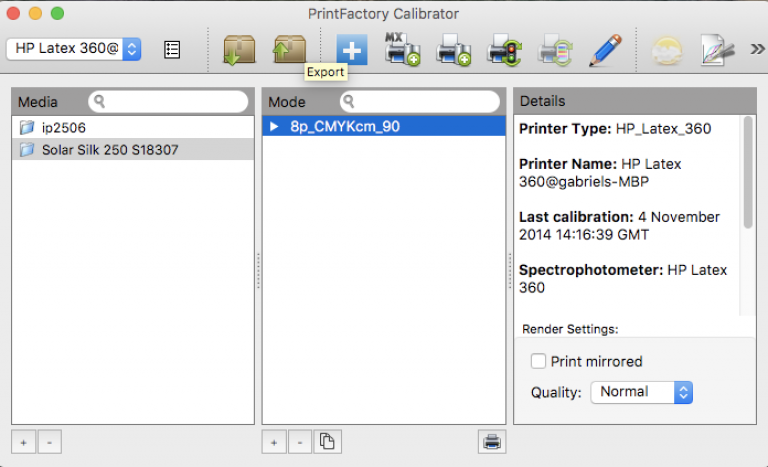768x467 pixels.
Task: Select the Solar Silk 250 S18307 media
Action: click(133, 149)
